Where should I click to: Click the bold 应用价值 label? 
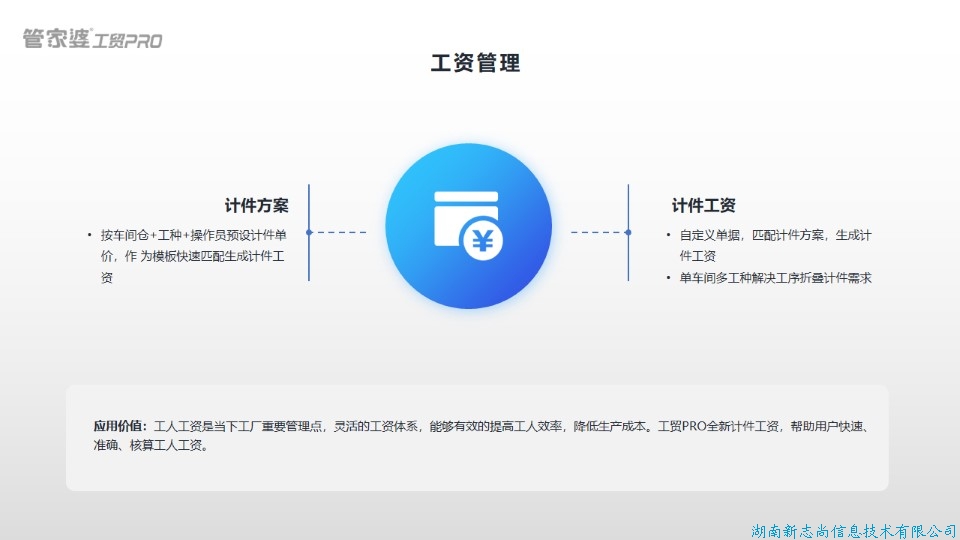coord(120,426)
